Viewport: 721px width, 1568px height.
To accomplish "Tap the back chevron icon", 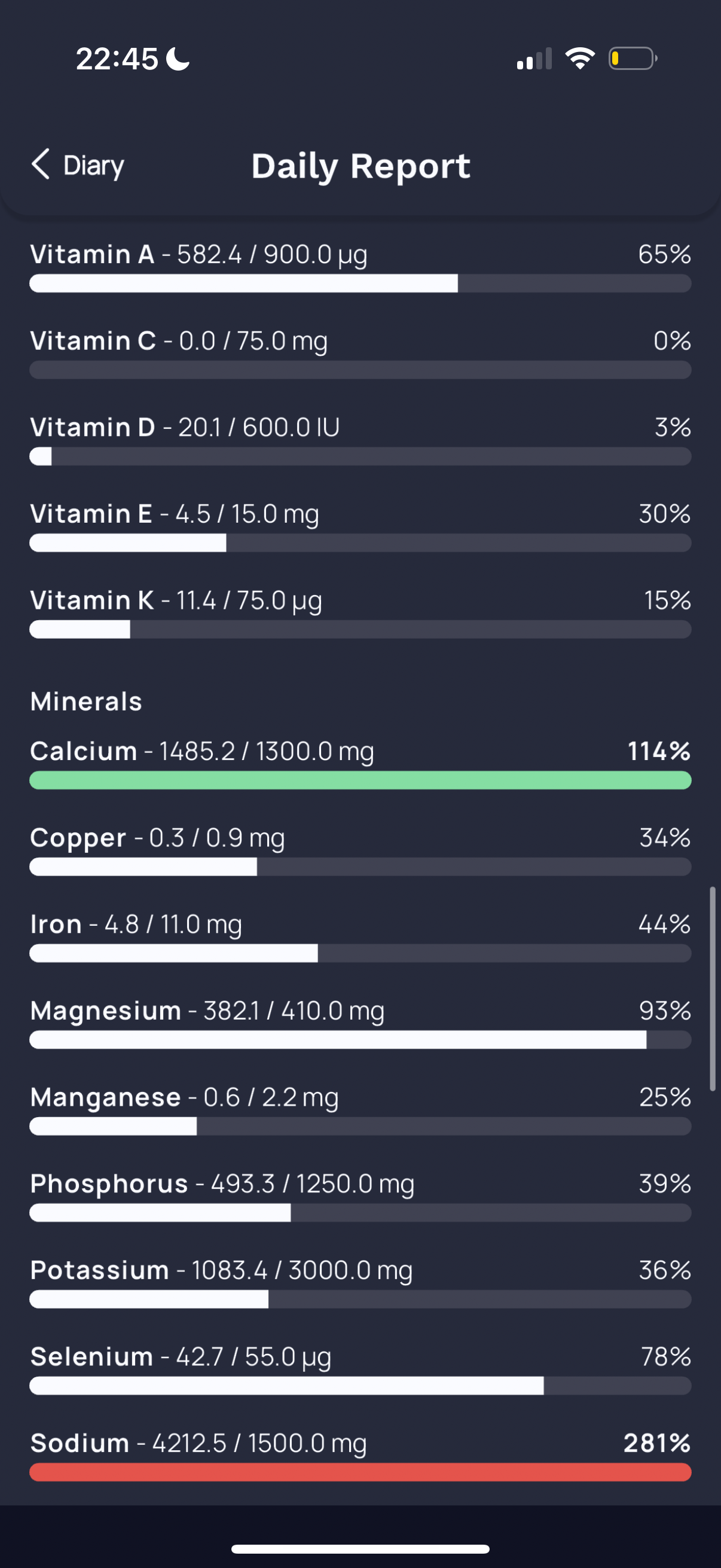I will [41, 164].
